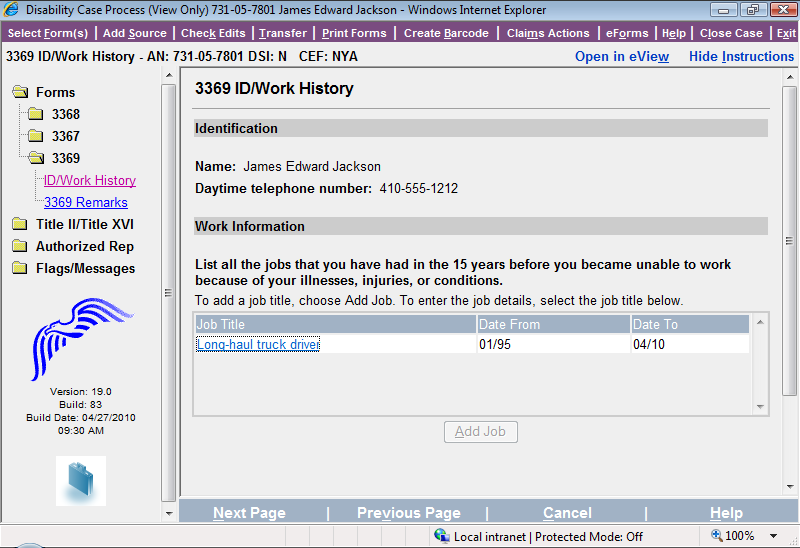Click the Open in eView link

[622, 56]
